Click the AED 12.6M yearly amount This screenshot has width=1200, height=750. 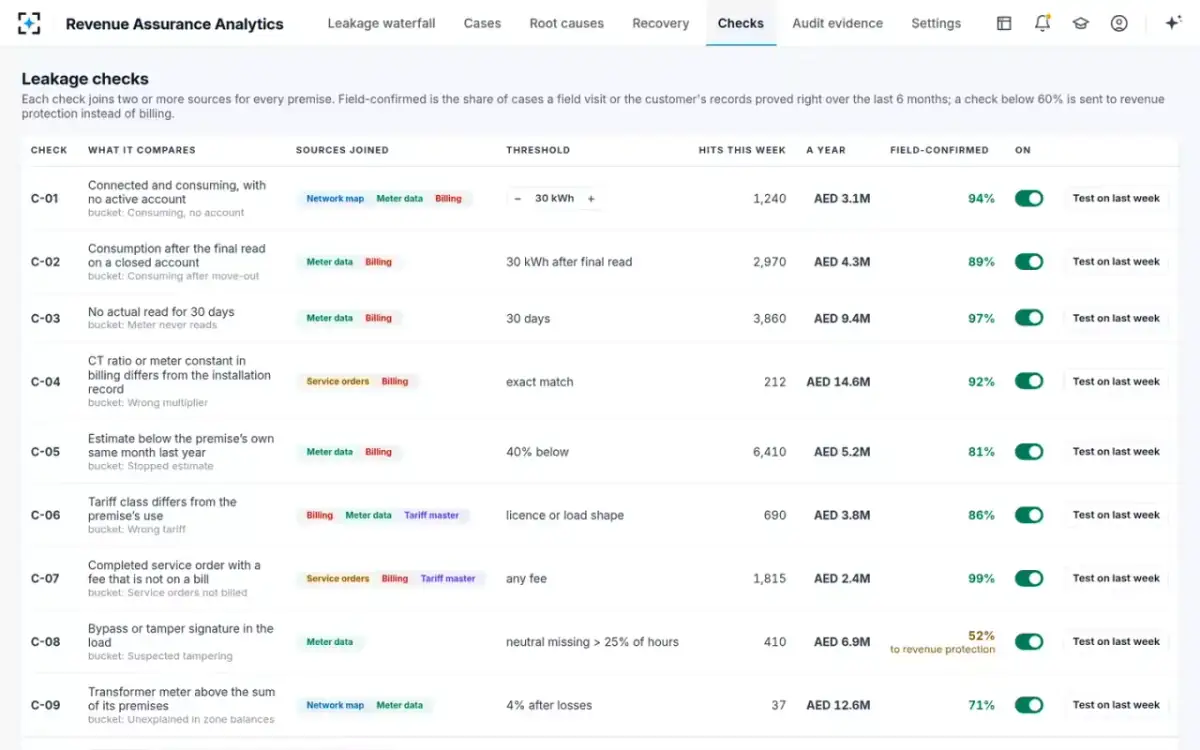click(838, 705)
